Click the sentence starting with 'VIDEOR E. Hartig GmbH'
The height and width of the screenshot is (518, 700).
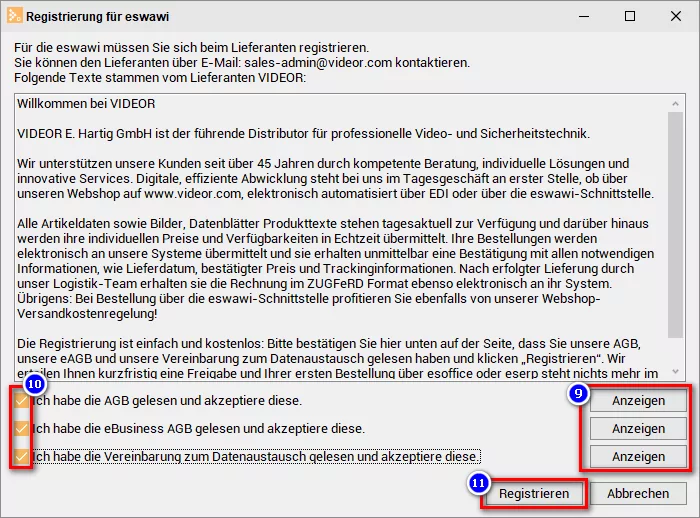[x=304, y=134]
